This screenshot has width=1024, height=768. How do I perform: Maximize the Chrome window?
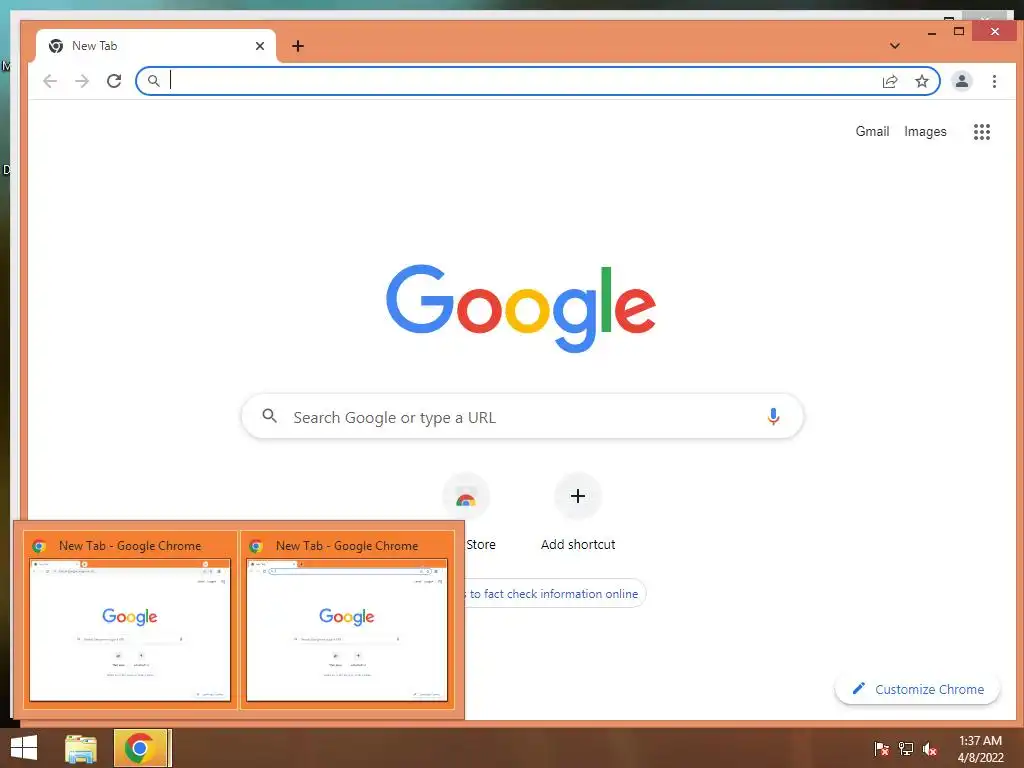point(959,31)
